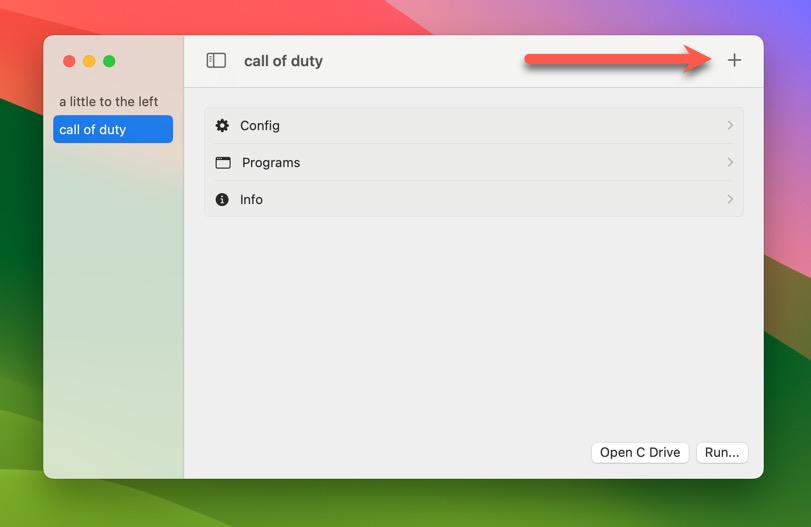This screenshot has width=811, height=527.
Task: Open the Info label
Action: (x=251, y=200)
